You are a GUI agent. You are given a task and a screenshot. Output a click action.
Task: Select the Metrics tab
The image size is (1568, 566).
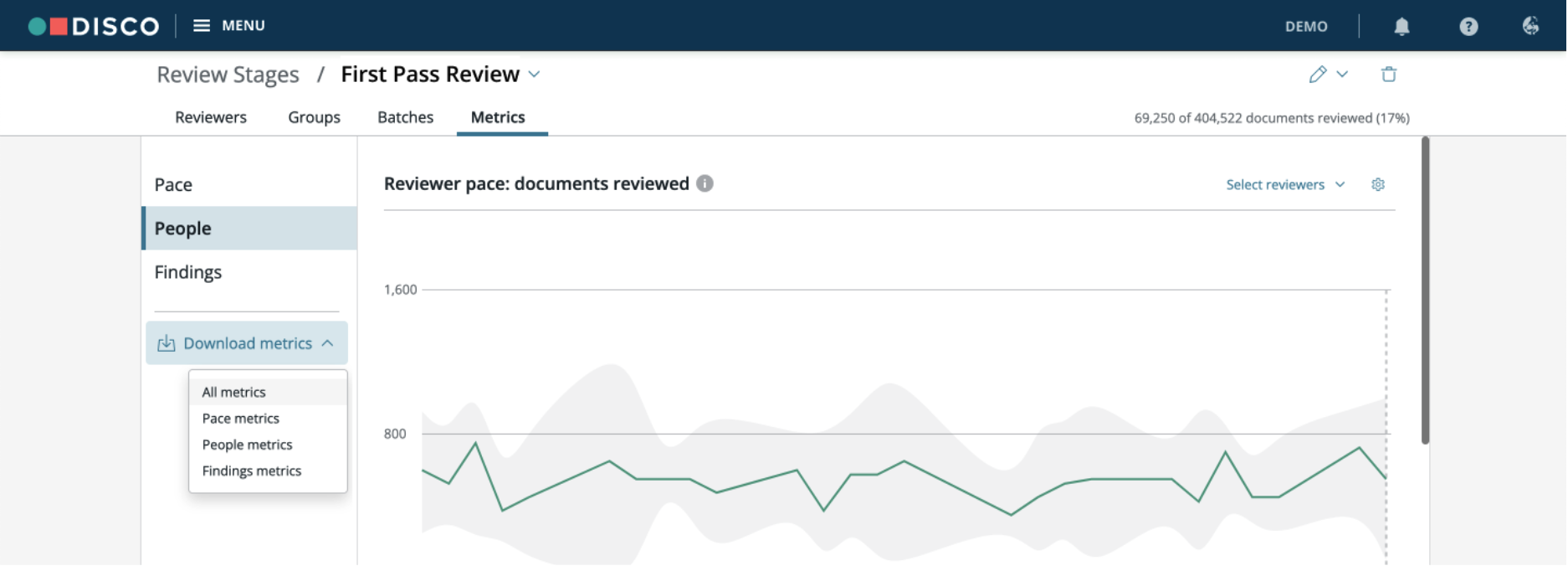tap(498, 117)
